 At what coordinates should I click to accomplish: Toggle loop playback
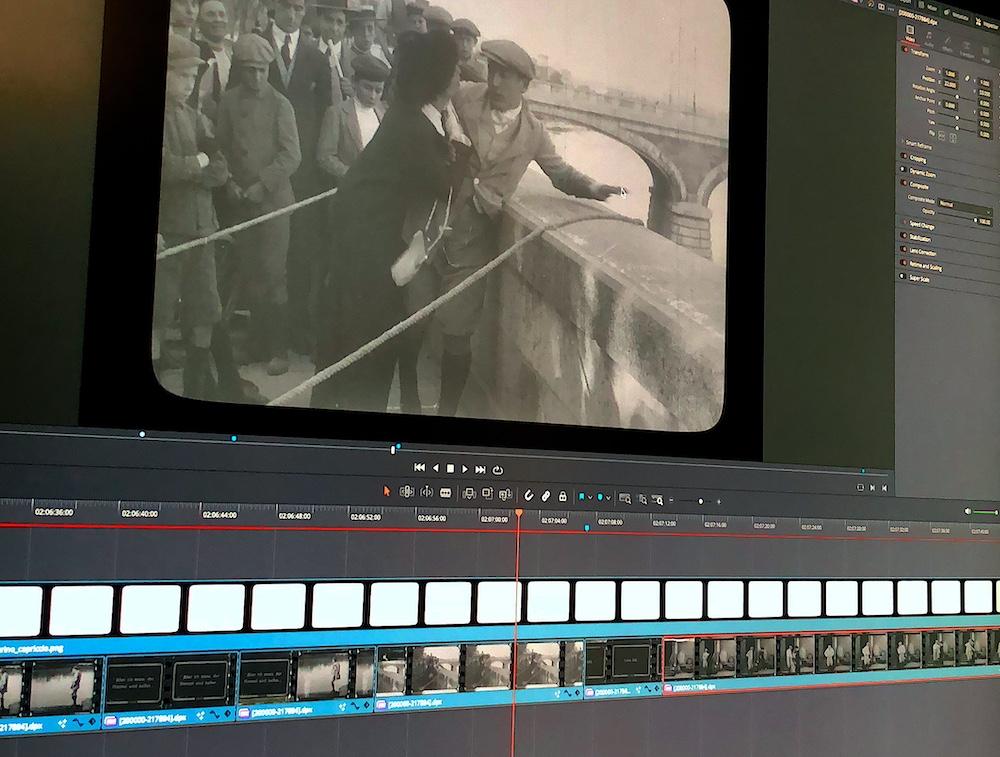click(498, 471)
